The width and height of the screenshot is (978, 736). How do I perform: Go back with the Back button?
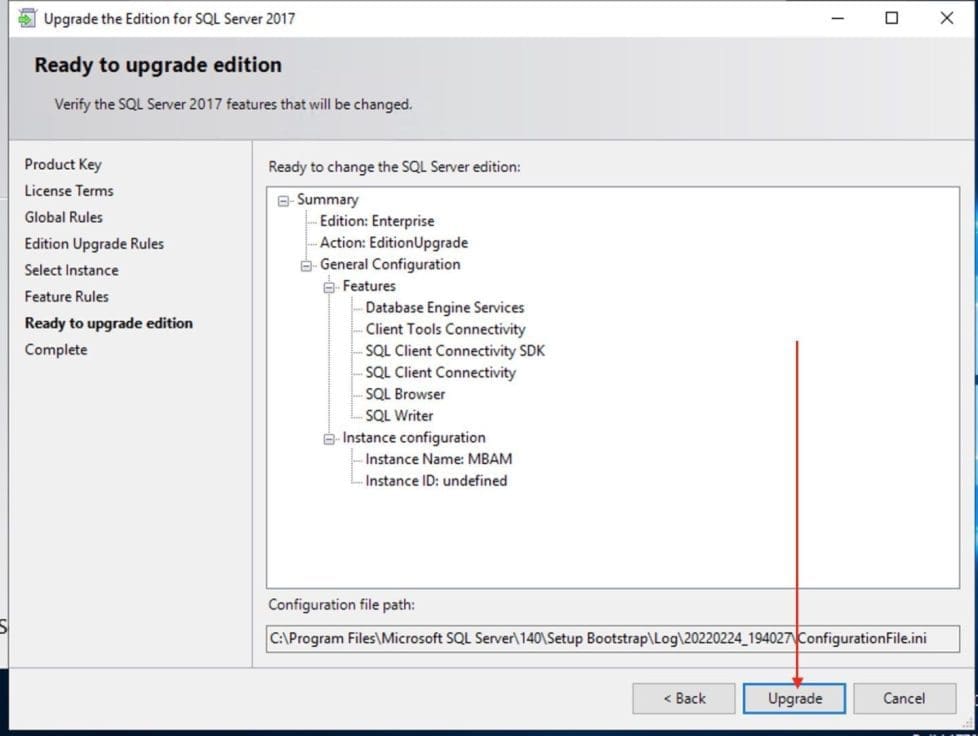click(683, 698)
